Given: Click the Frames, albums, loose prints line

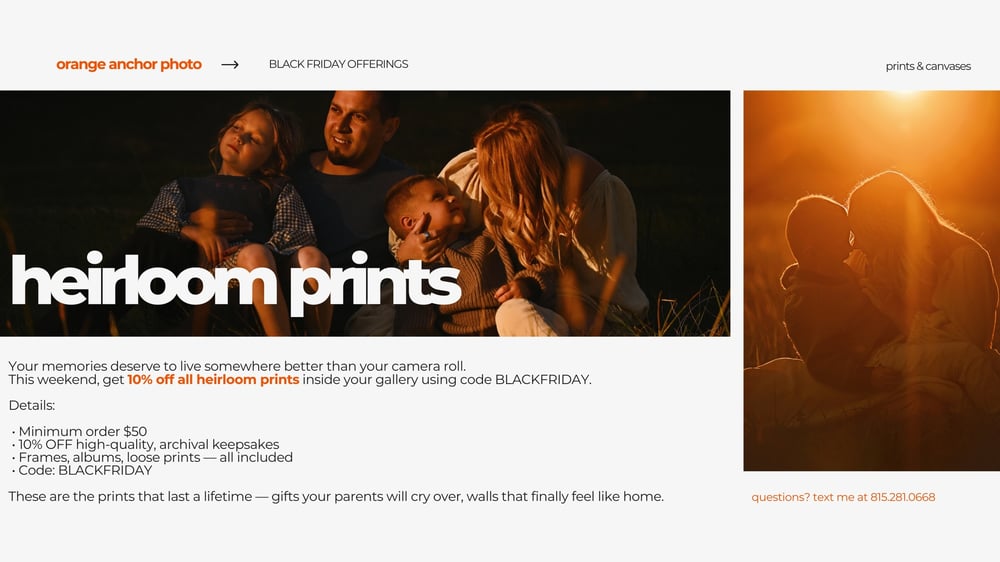Looking at the screenshot, I should click(x=152, y=457).
